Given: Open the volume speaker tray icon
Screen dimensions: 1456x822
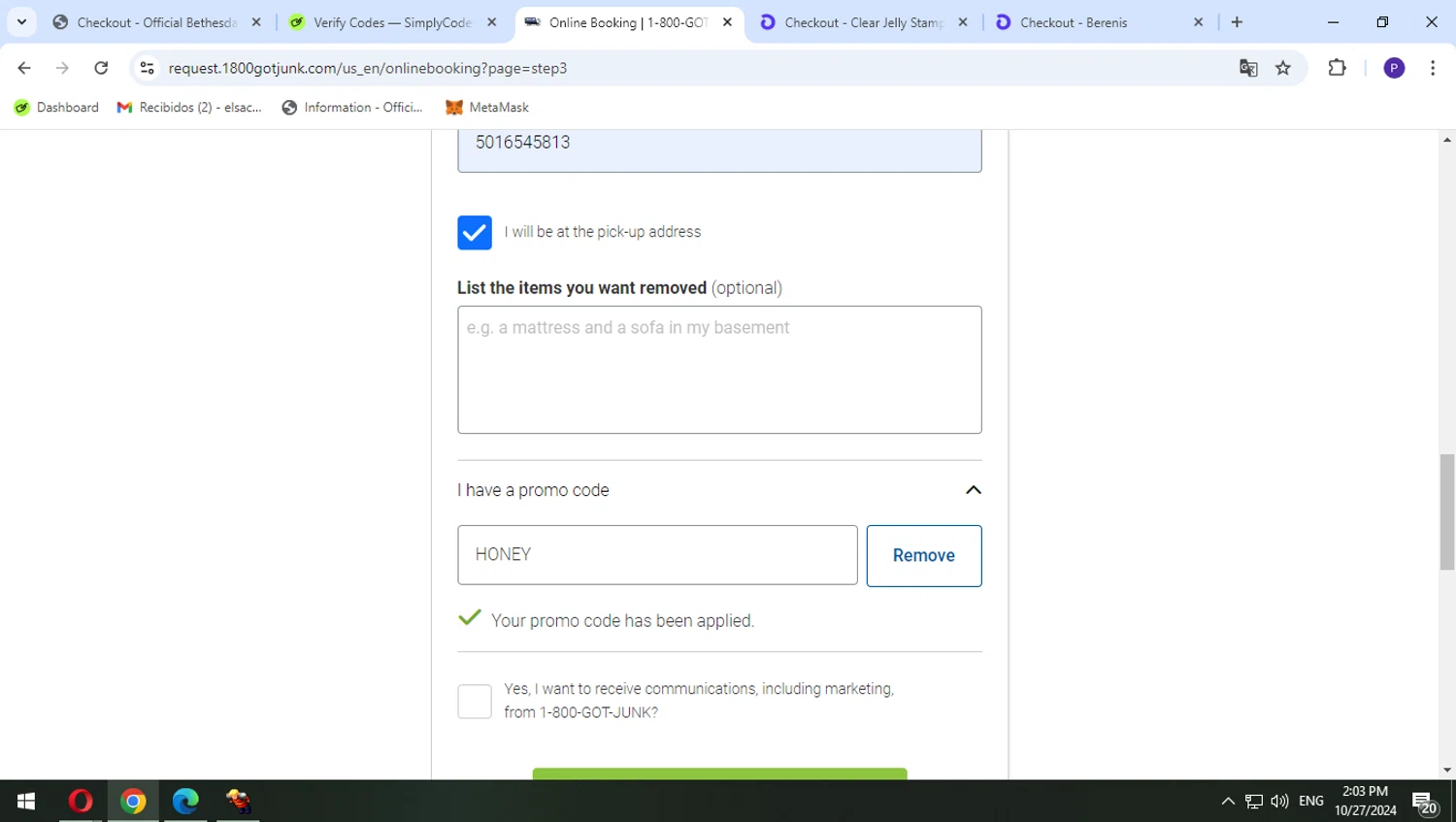Looking at the screenshot, I should pyautogui.click(x=1279, y=801).
